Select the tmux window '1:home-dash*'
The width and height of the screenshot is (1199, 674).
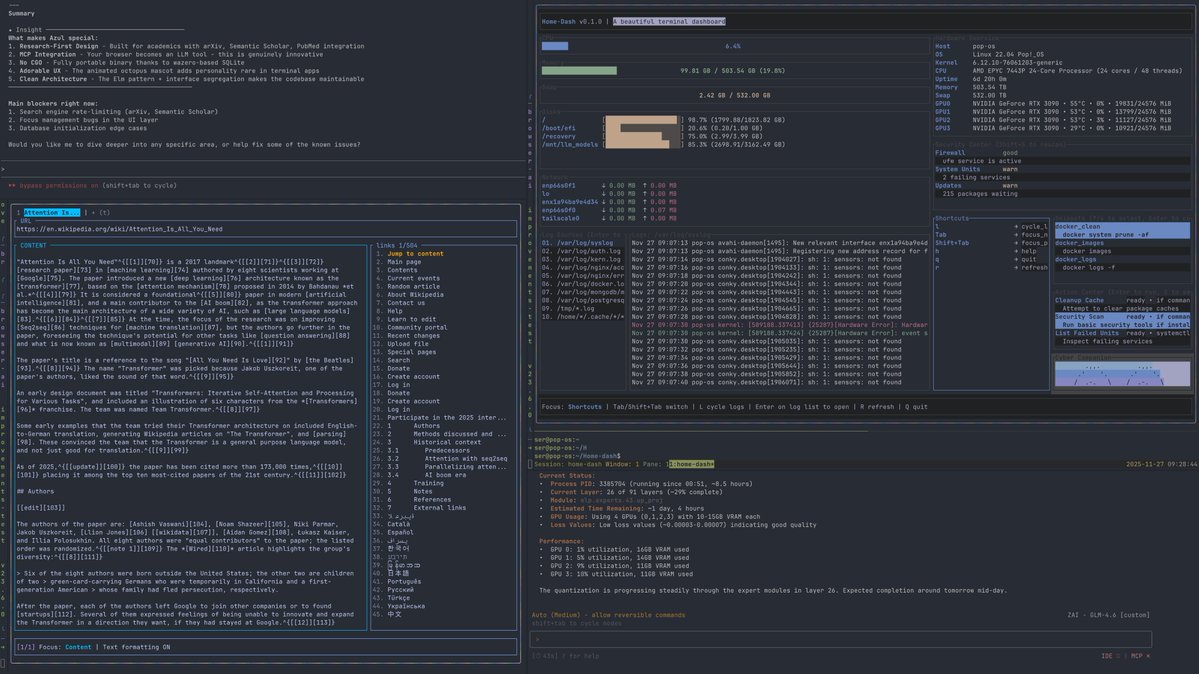pyautogui.click(x=691, y=464)
